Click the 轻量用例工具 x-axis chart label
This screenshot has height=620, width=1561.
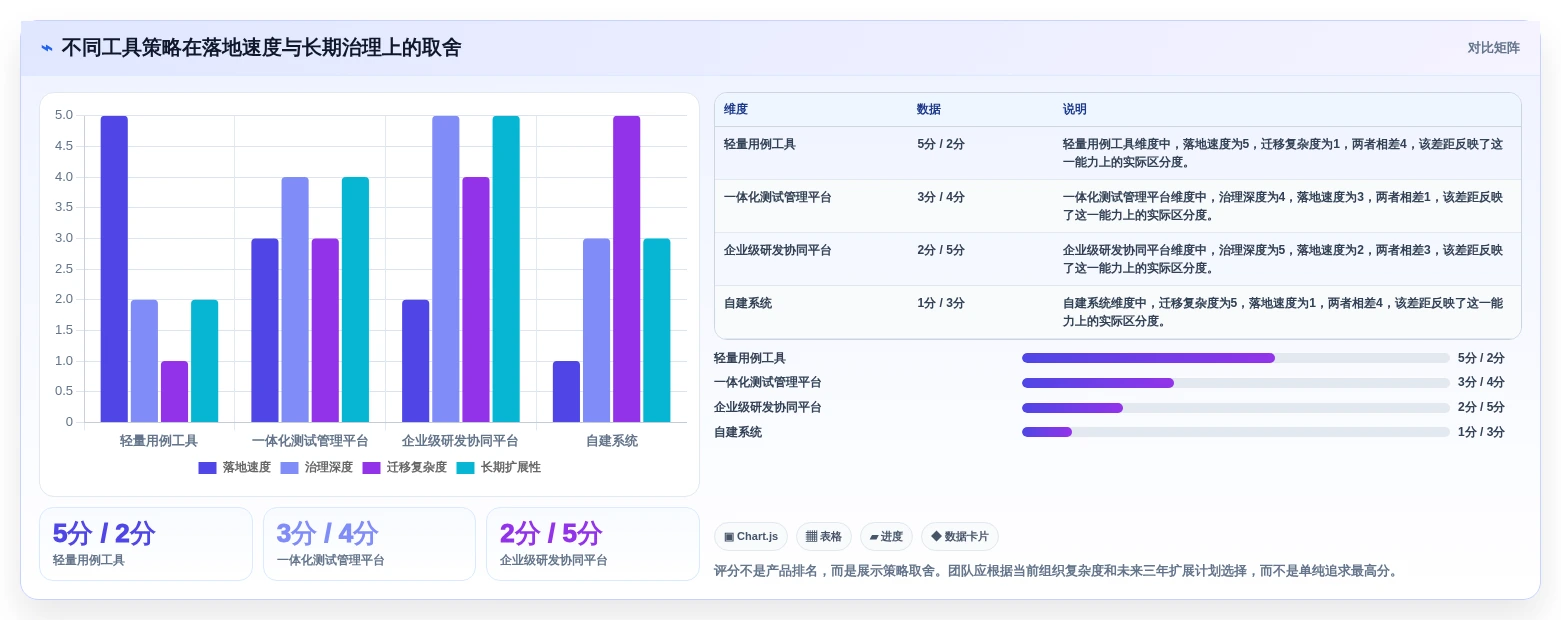(159, 441)
